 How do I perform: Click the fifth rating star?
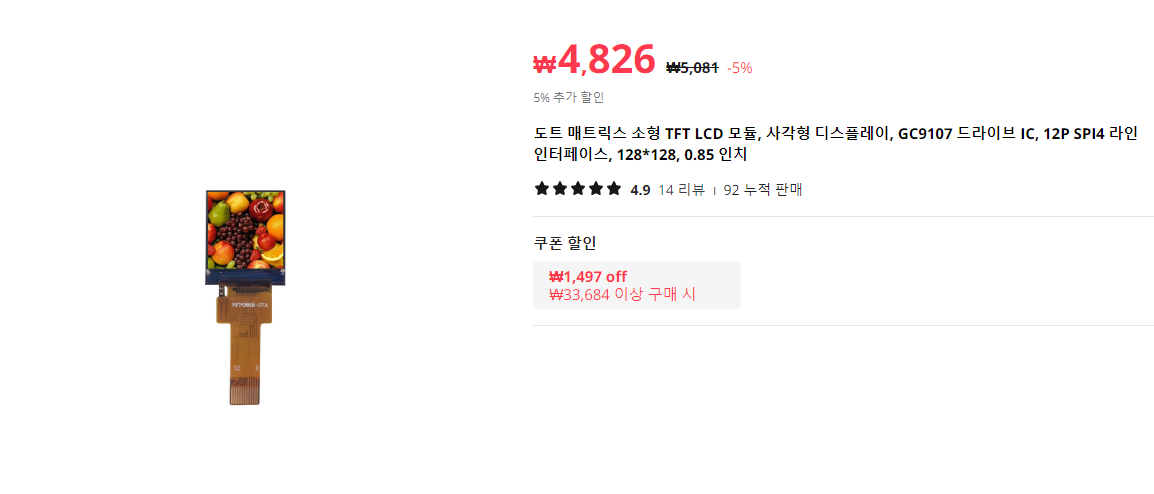(x=614, y=189)
